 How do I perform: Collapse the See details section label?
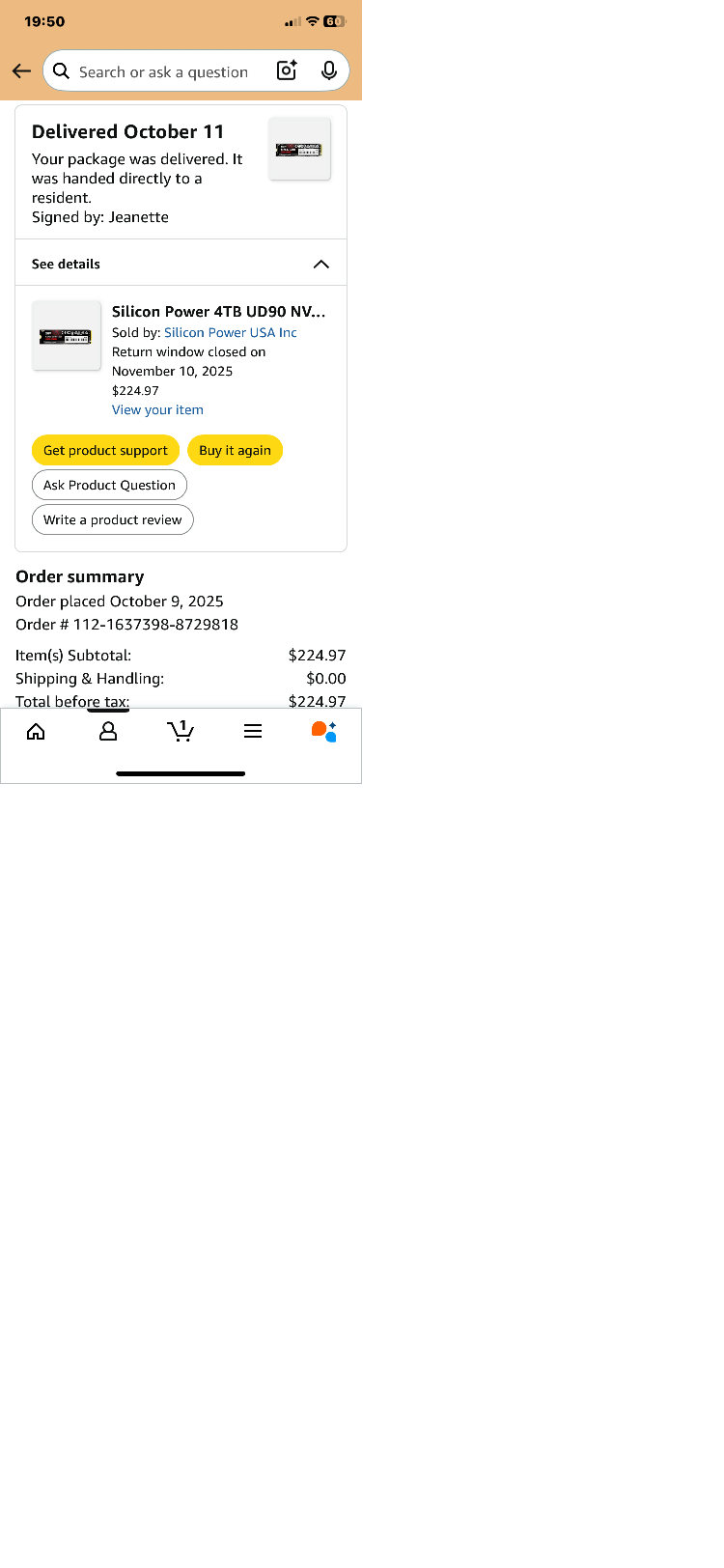point(66,264)
